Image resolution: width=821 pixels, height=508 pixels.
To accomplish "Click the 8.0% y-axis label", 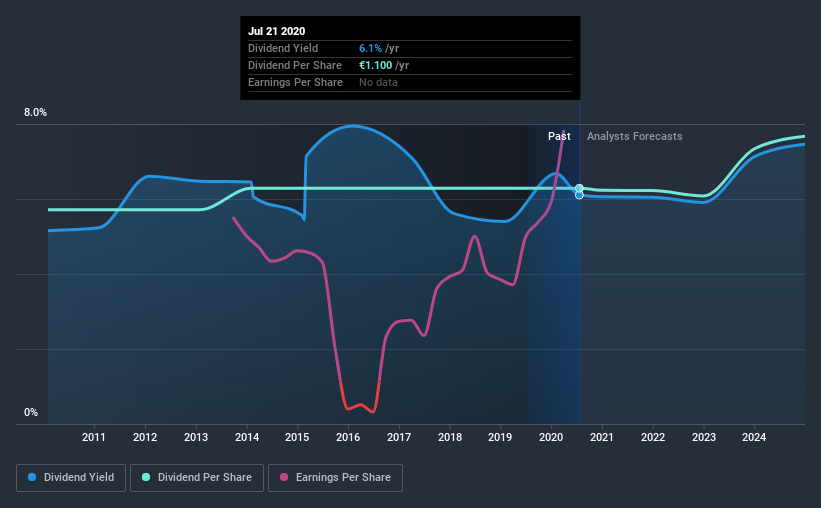I will click(x=35, y=113).
